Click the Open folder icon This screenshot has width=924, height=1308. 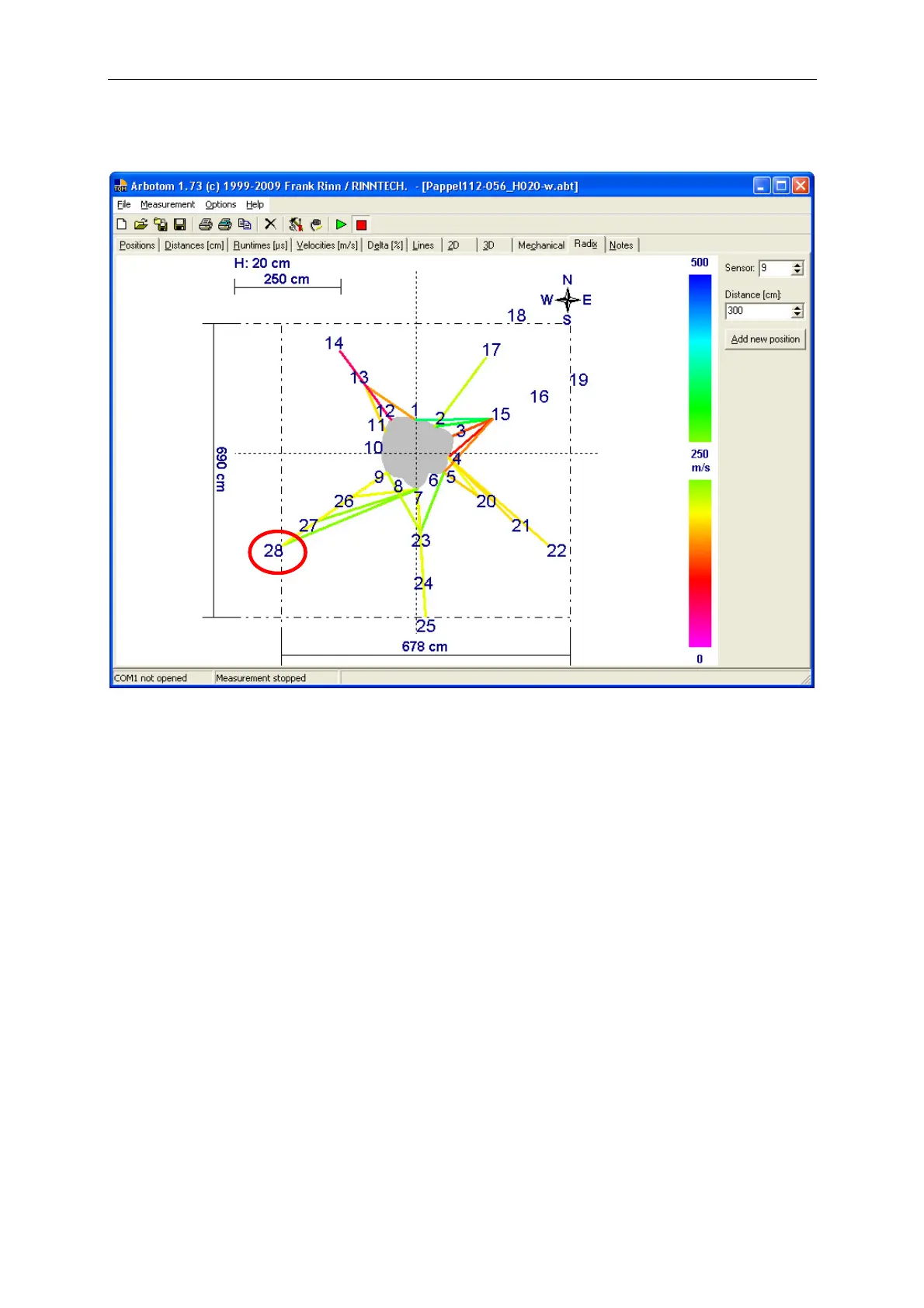pyautogui.click(x=141, y=224)
